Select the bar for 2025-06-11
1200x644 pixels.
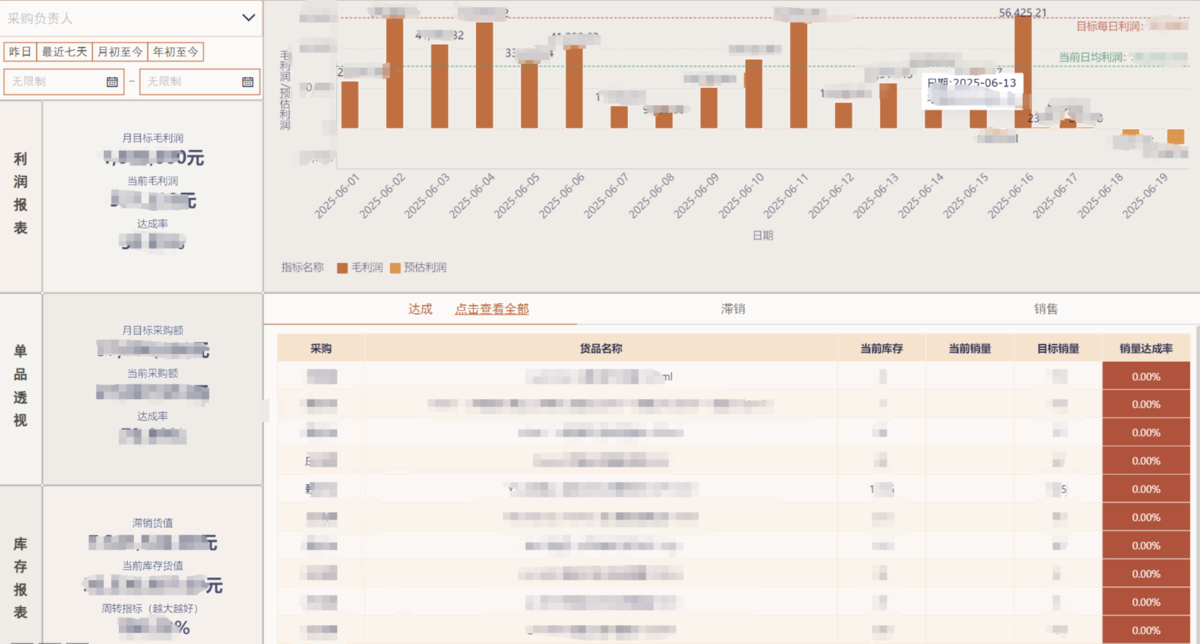coord(798,75)
